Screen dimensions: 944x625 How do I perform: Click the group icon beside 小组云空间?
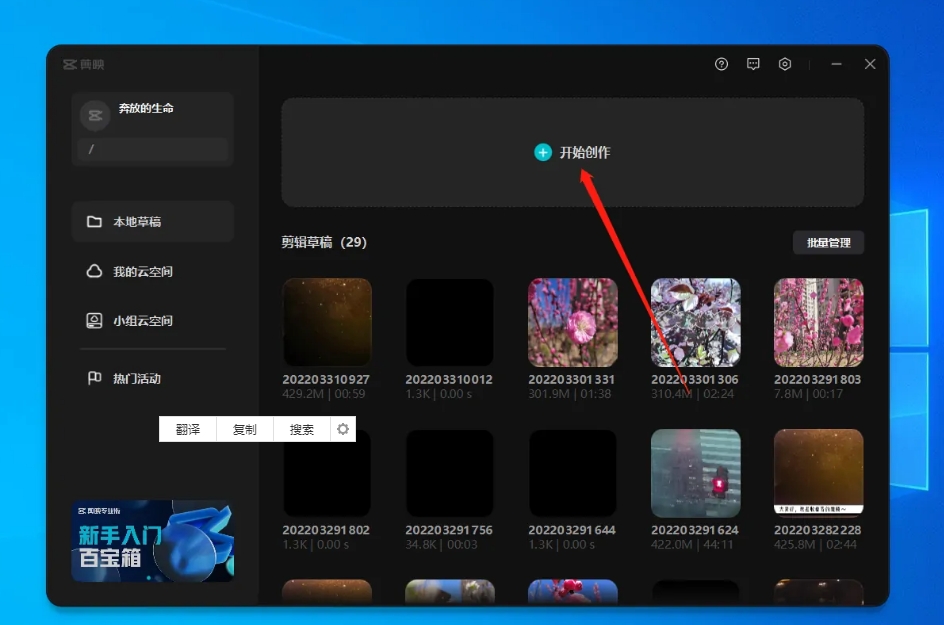pyautogui.click(x=94, y=321)
